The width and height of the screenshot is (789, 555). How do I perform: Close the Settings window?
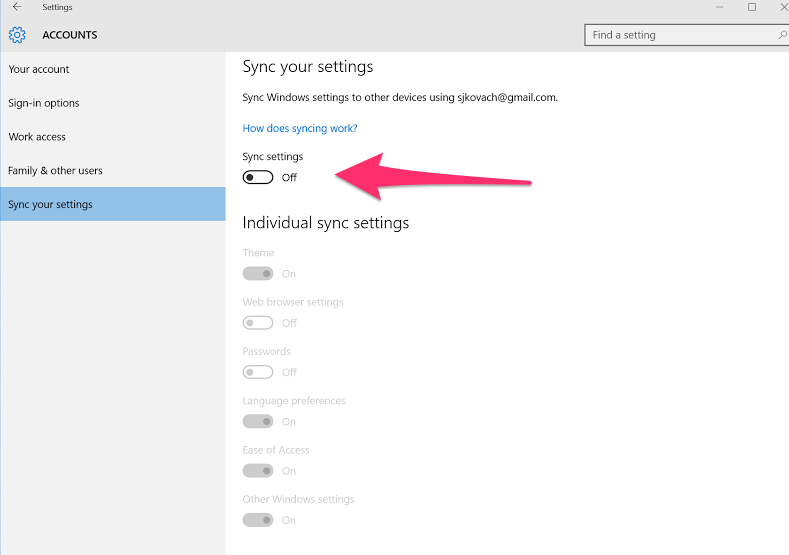tap(783, 7)
